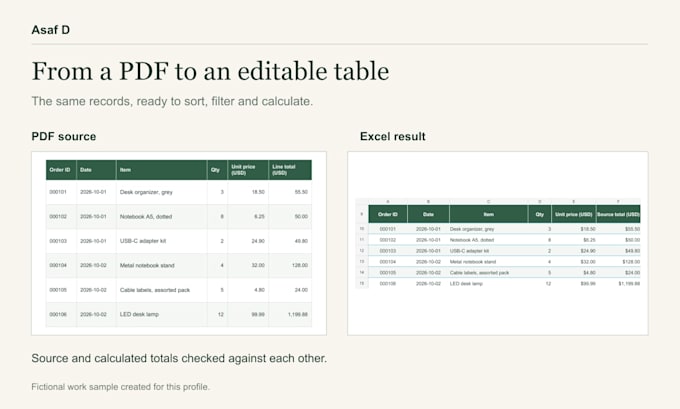The height and width of the screenshot is (409, 680).
Task: Click order '000106' in the PDF table
Action: pos(58,314)
